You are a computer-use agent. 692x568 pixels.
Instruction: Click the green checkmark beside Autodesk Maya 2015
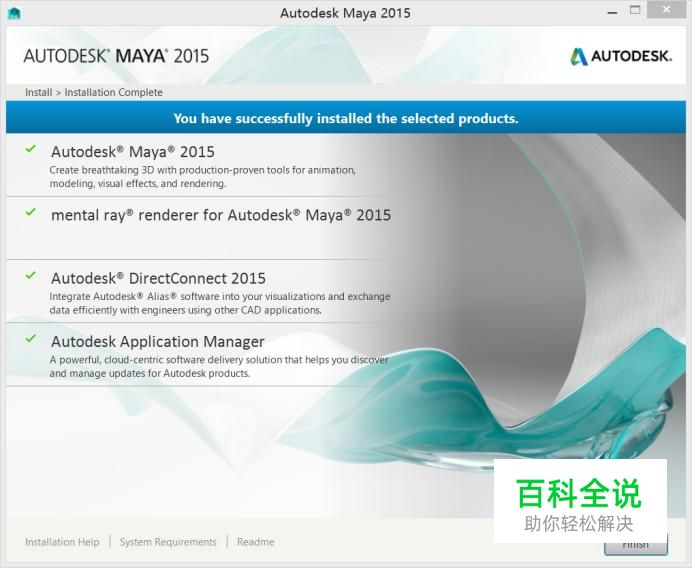(30, 149)
